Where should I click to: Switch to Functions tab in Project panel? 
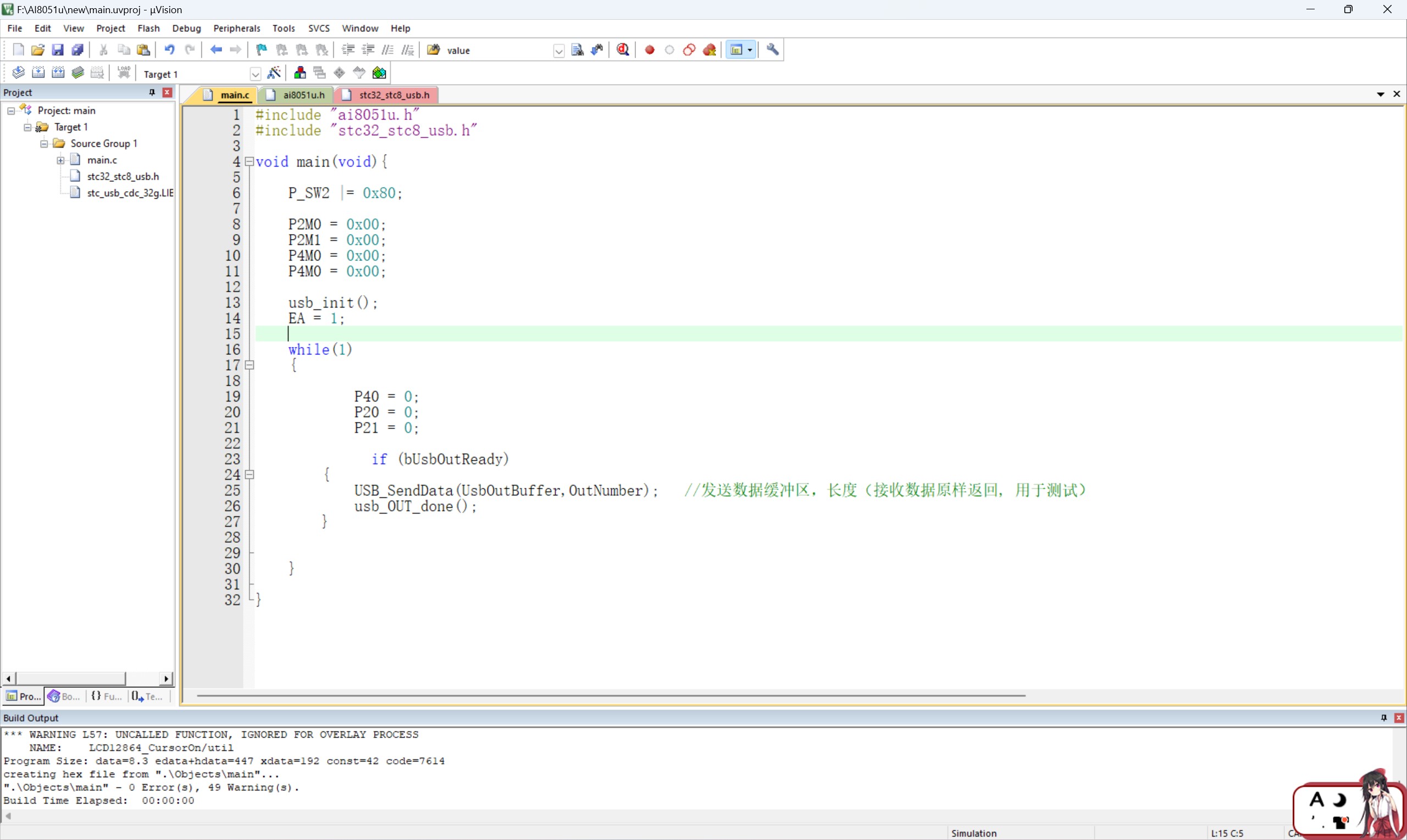[x=107, y=697]
